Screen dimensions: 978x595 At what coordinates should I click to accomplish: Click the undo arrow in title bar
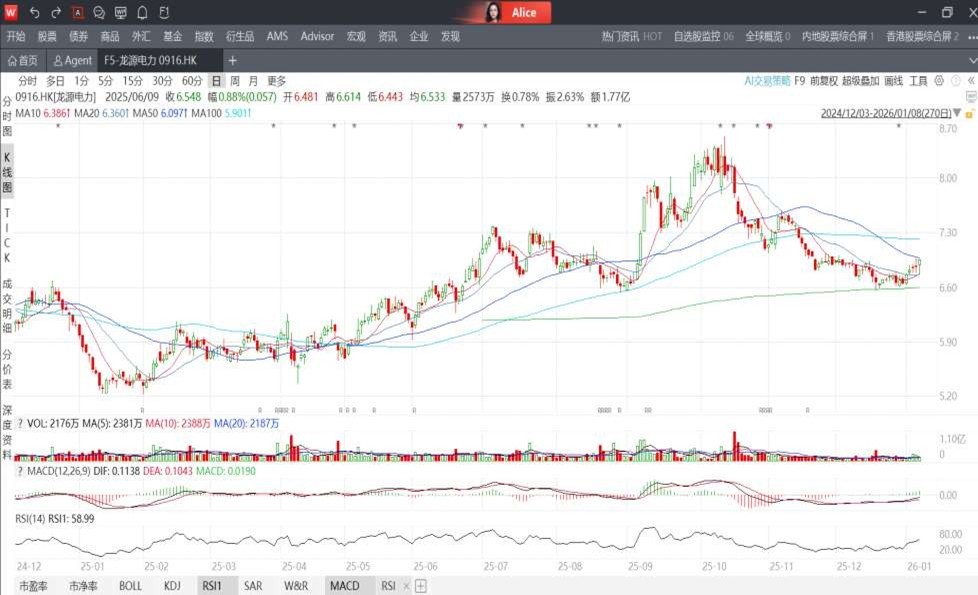pyautogui.click(x=34, y=13)
